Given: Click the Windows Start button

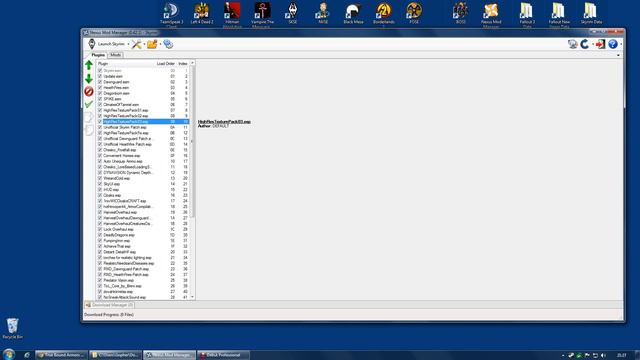Looking at the screenshot, I should tap(9, 354).
